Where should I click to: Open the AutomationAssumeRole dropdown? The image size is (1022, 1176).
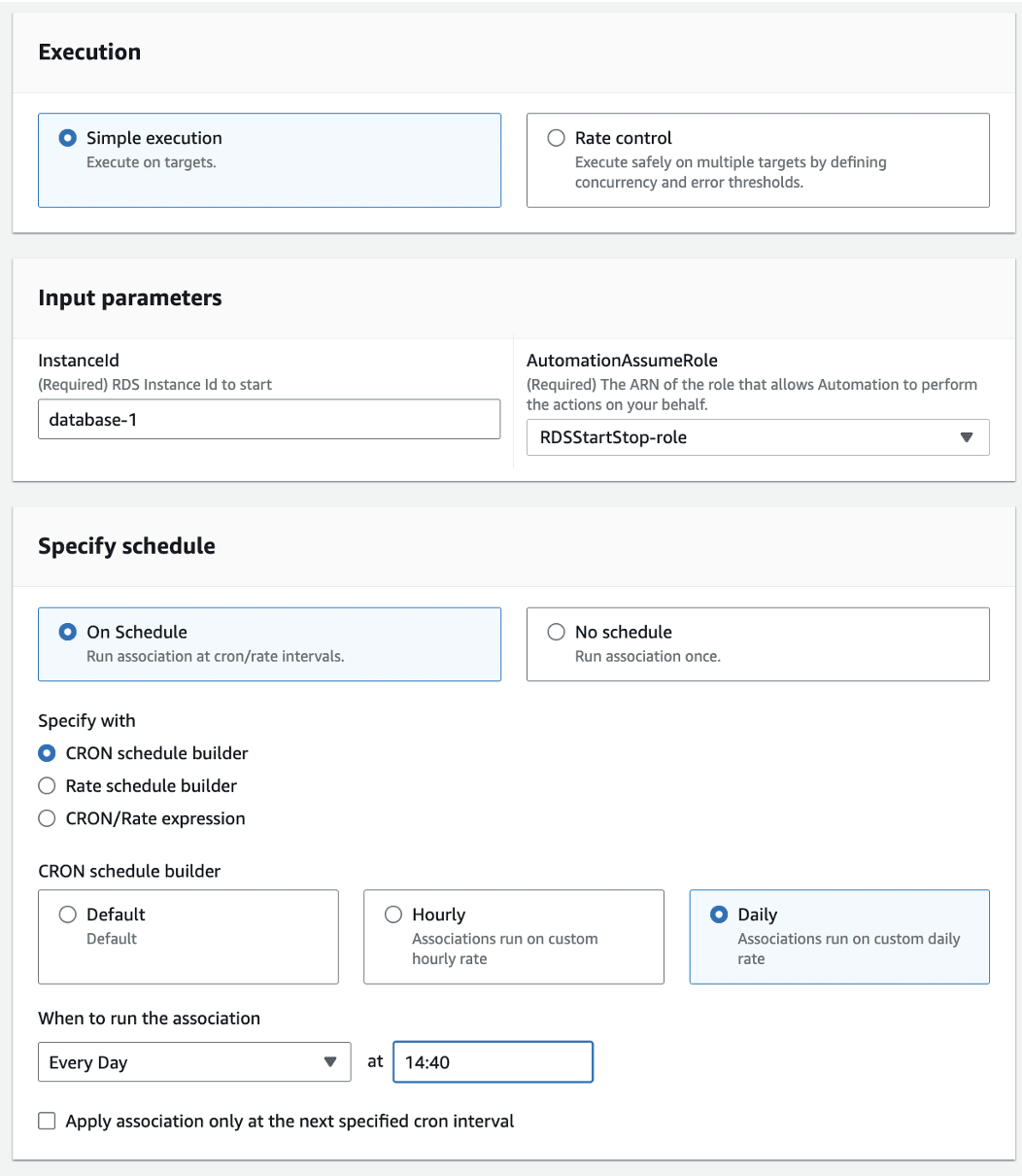[x=758, y=437]
